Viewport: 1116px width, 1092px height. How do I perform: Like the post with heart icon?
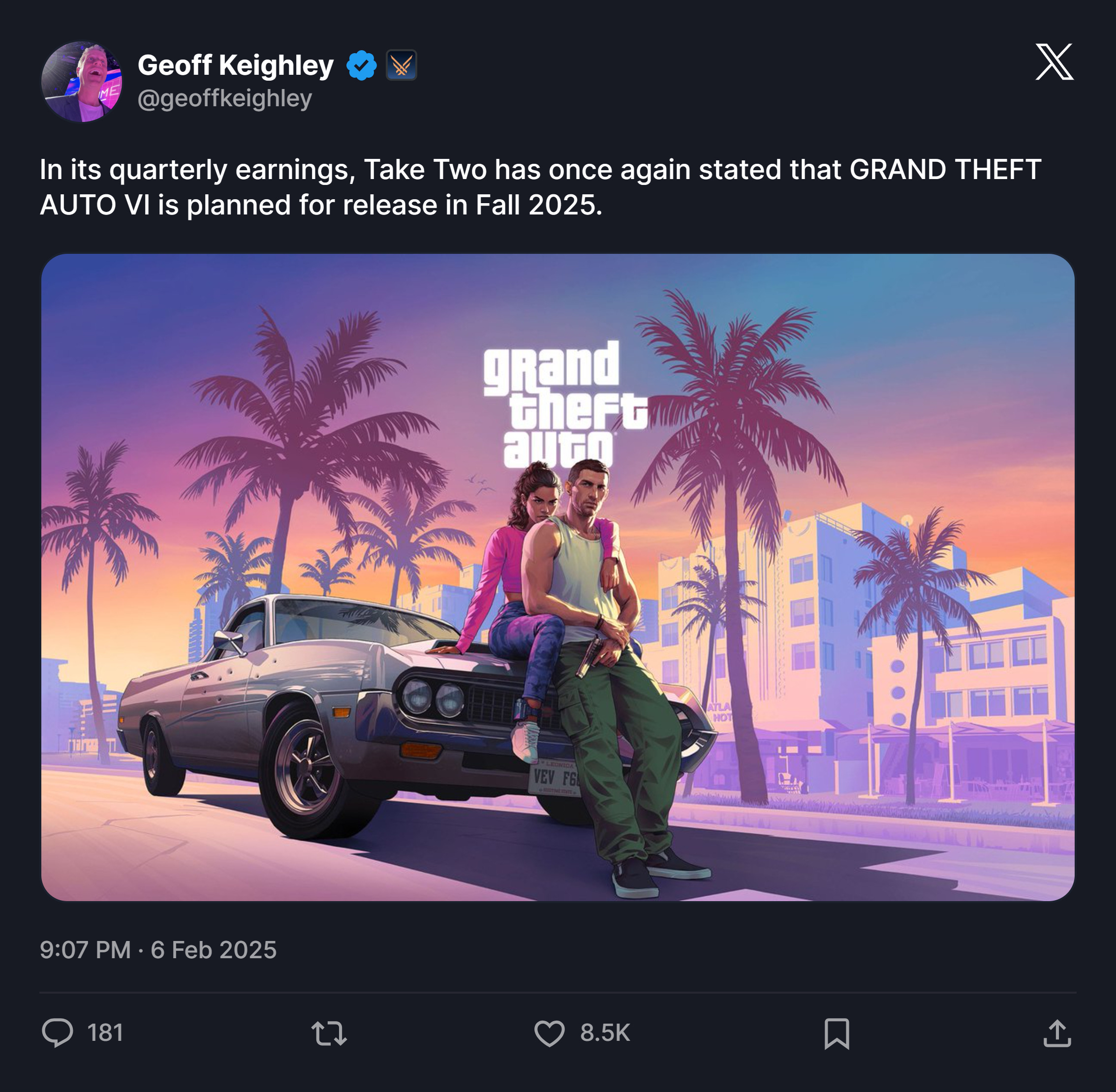pyautogui.click(x=549, y=1033)
